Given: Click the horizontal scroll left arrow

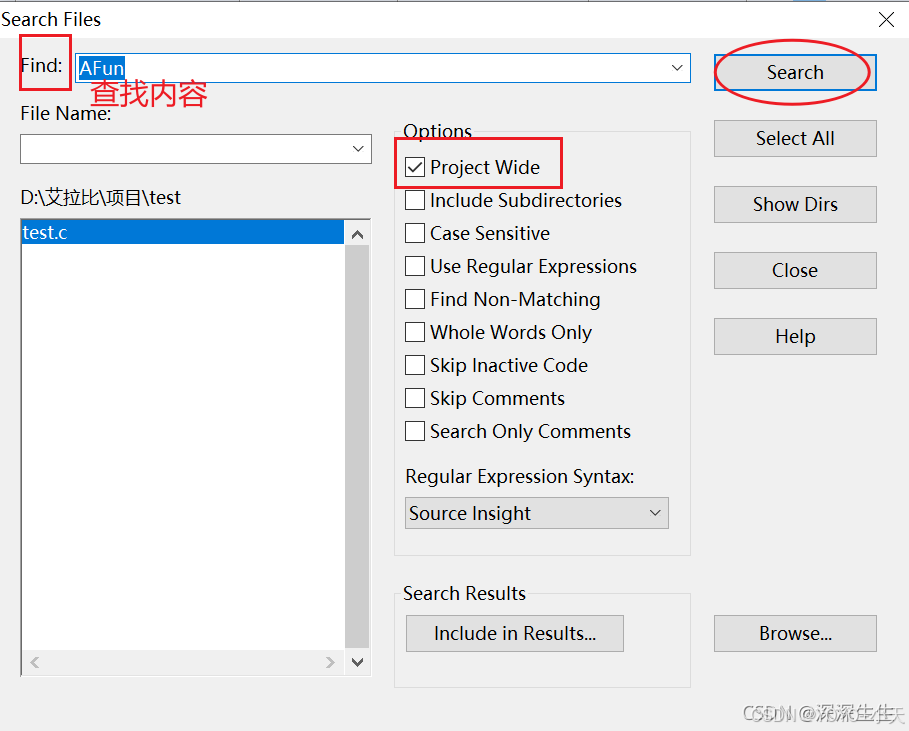Looking at the screenshot, I should pos(35,662).
